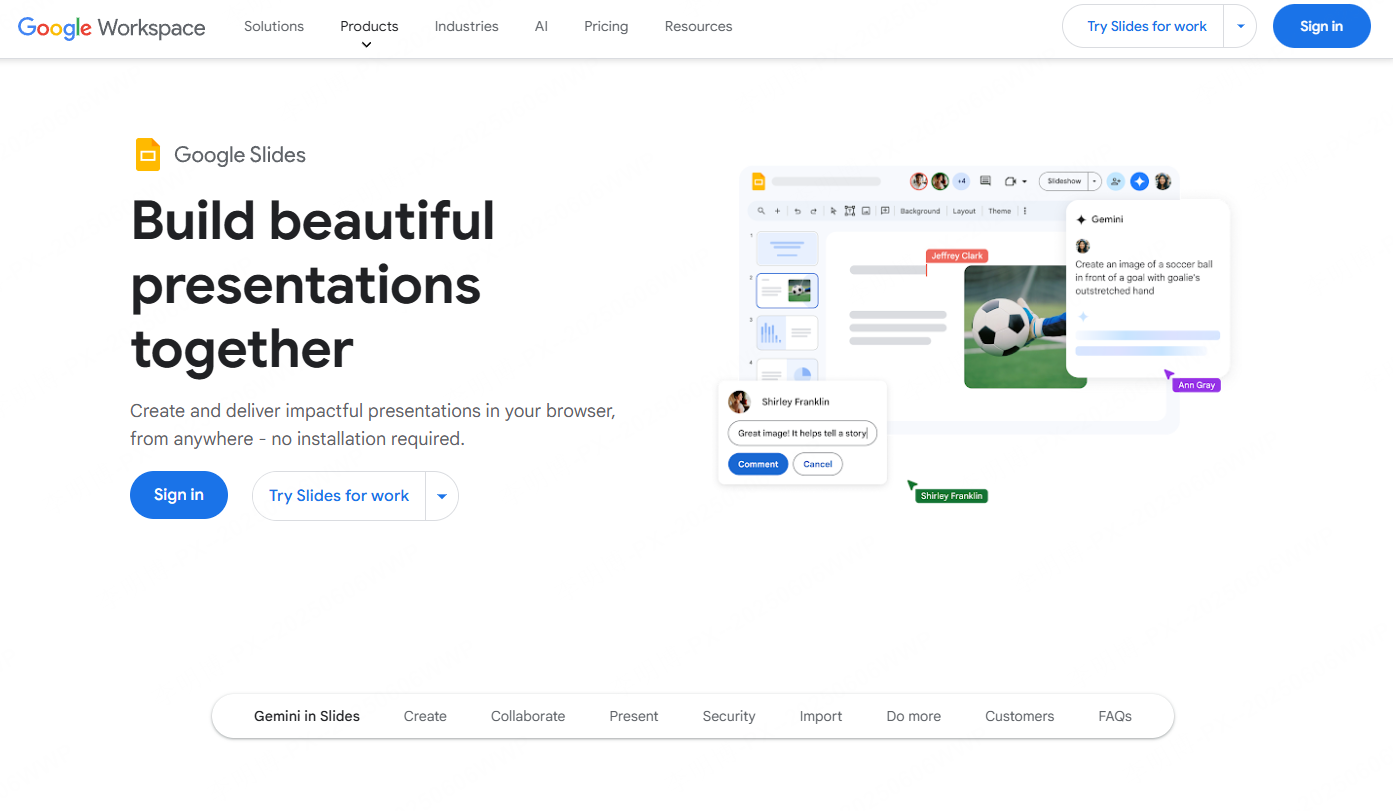
Task: Click the Undo icon in the toolbar
Action: coord(798,211)
